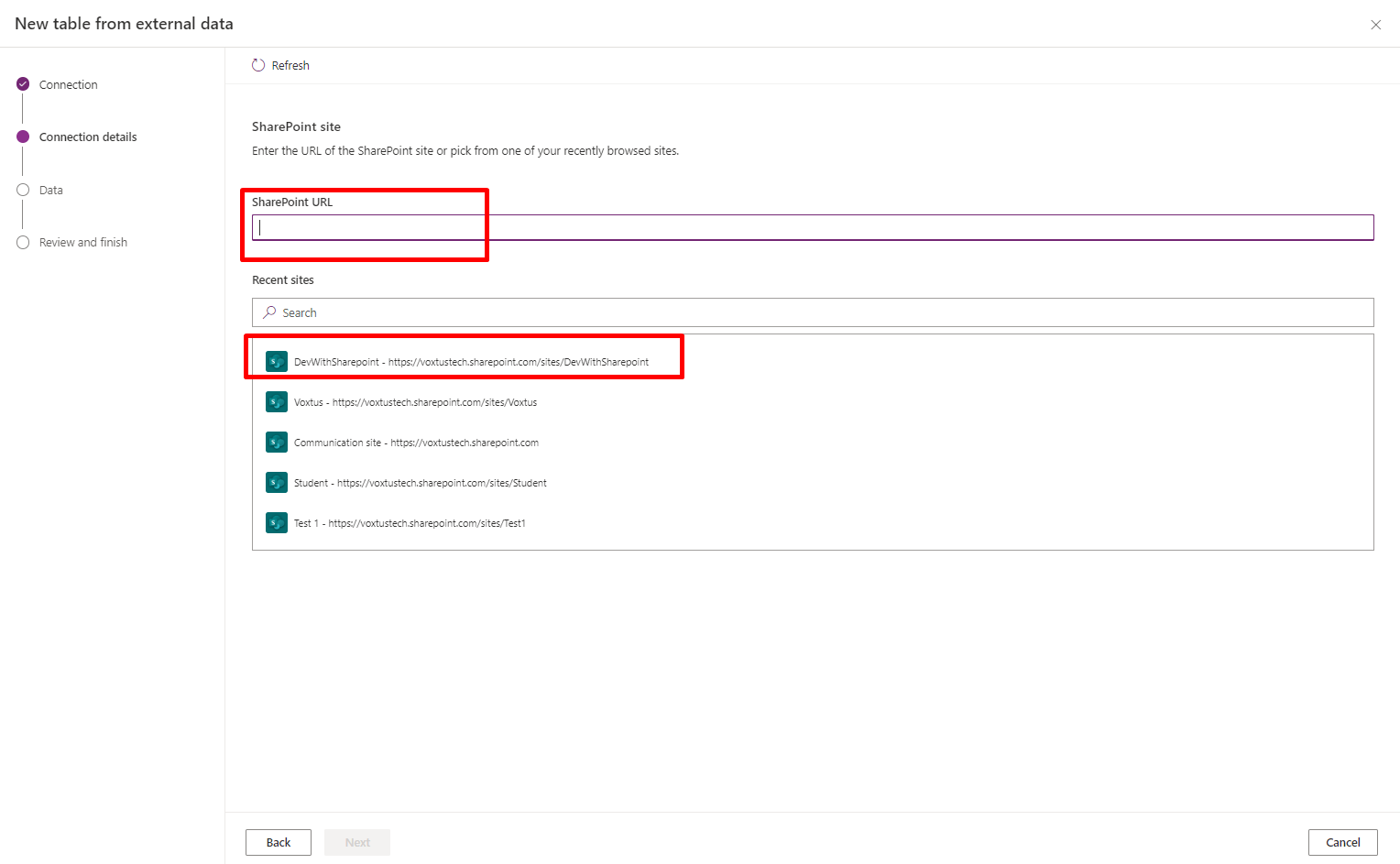Click the SharePoint icon beside Communication site
1400x864 pixels.
point(276,443)
